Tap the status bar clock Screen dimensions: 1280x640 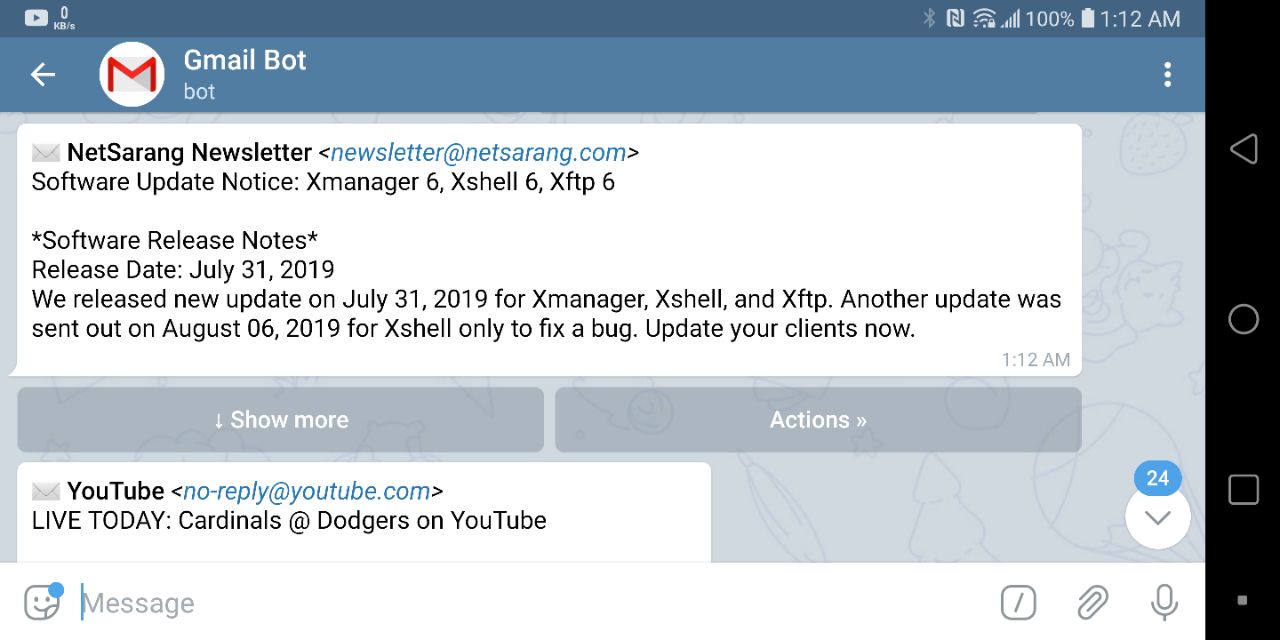click(x=1140, y=18)
